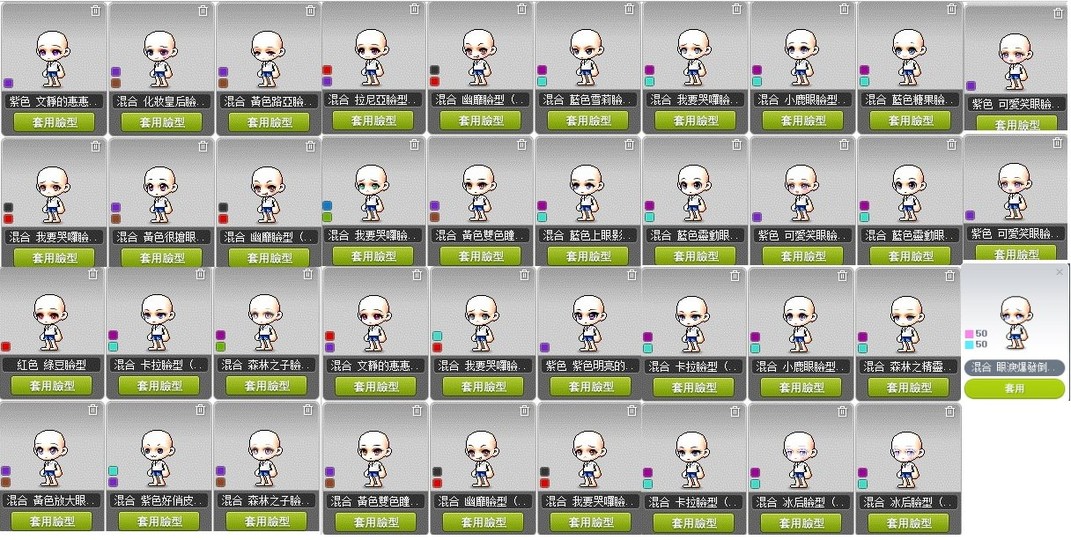Select purple swatch on 紫色 文靜的惠惠 card
This screenshot has width=1071, height=540.
[8, 83]
